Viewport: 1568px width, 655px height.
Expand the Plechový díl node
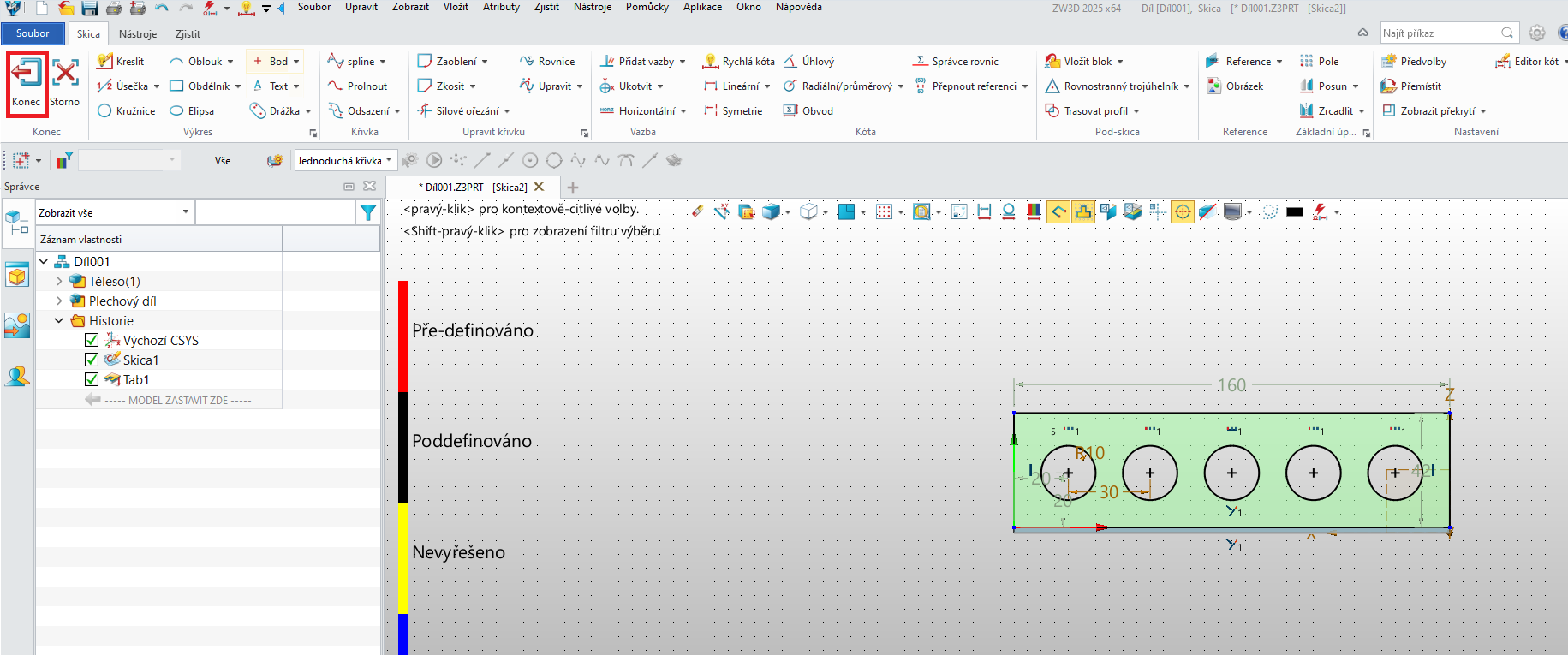pyautogui.click(x=59, y=301)
